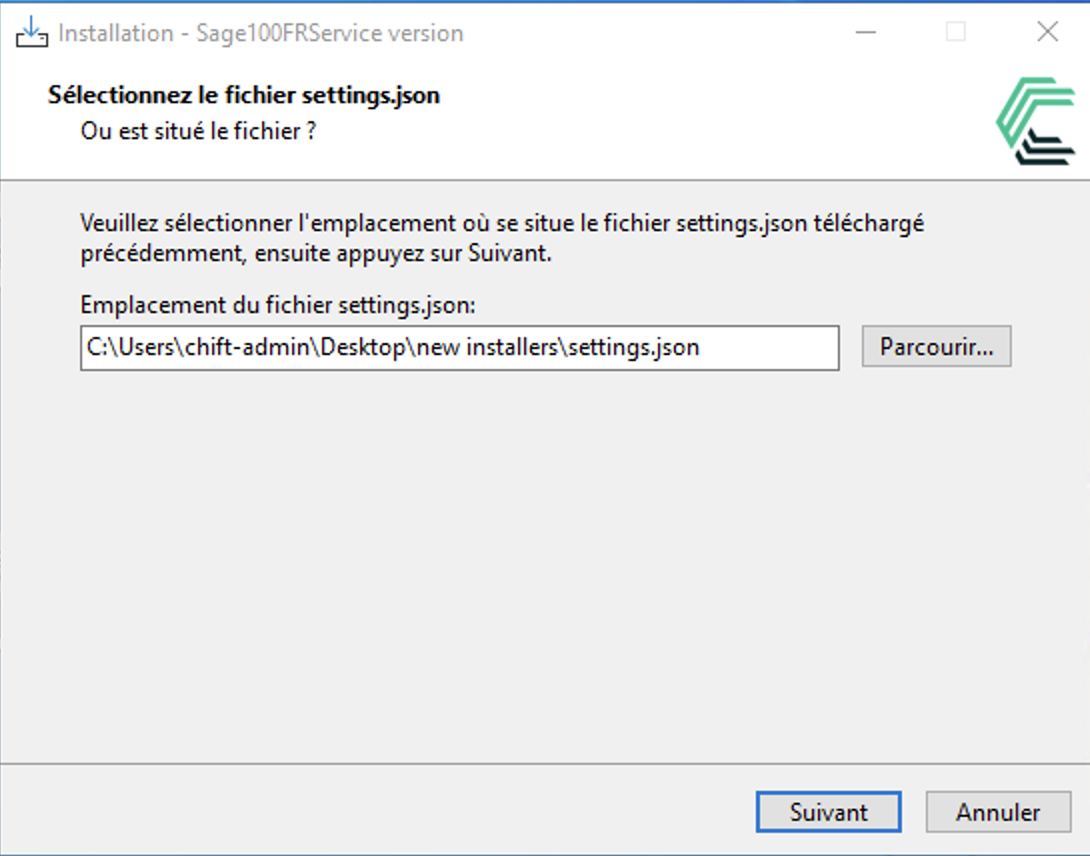Select the 'Sélectionnez le fichier settings.json' heading
Image resolution: width=1090 pixels, height=856 pixels.
coord(243,95)
